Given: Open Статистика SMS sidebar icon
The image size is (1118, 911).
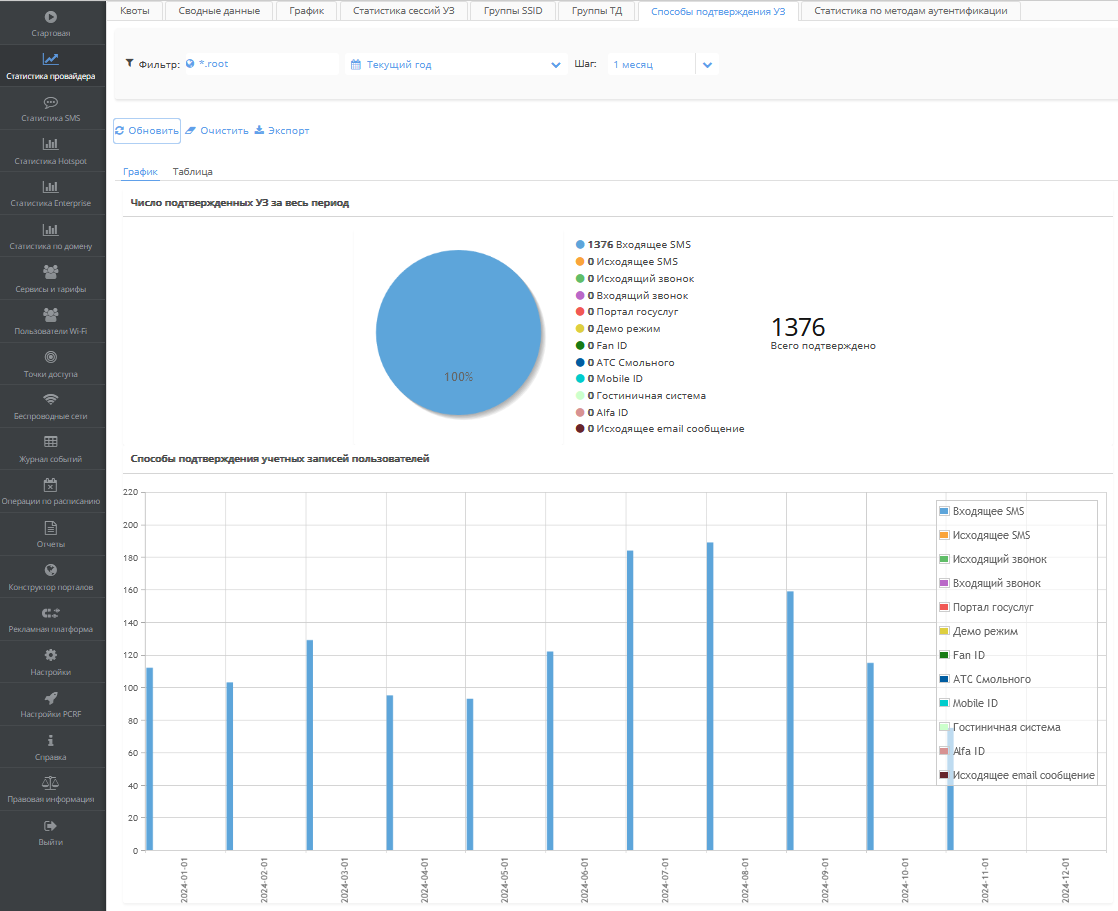Looking at the screenshot, I should point(51,102).
